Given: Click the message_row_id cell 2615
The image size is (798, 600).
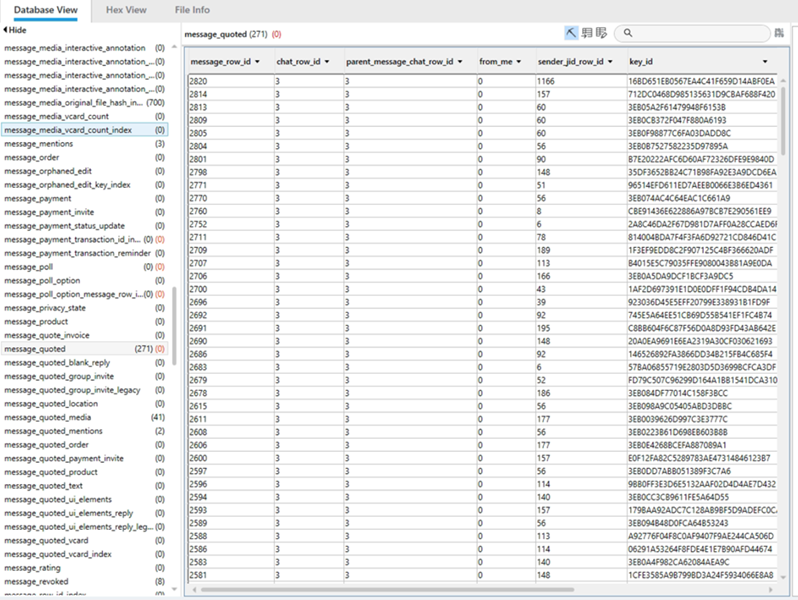Looking at the screenshot, I should click(x=231, y=406).
